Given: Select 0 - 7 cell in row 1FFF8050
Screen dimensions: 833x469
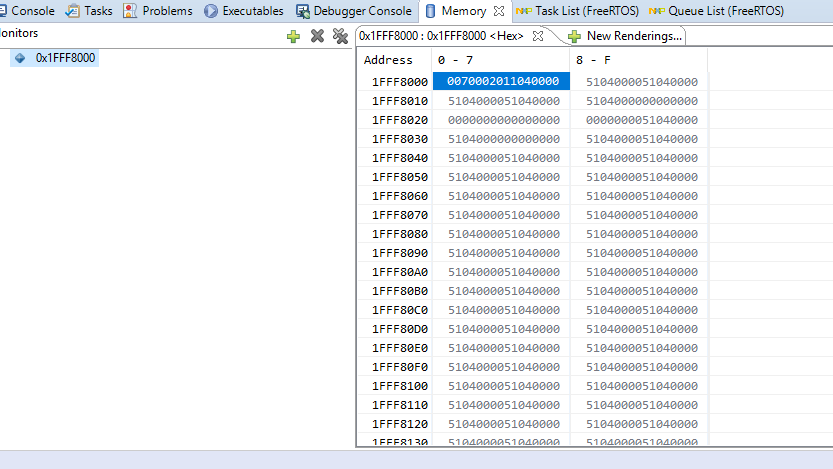Looking at the screenshot, I should coord(503,177).
